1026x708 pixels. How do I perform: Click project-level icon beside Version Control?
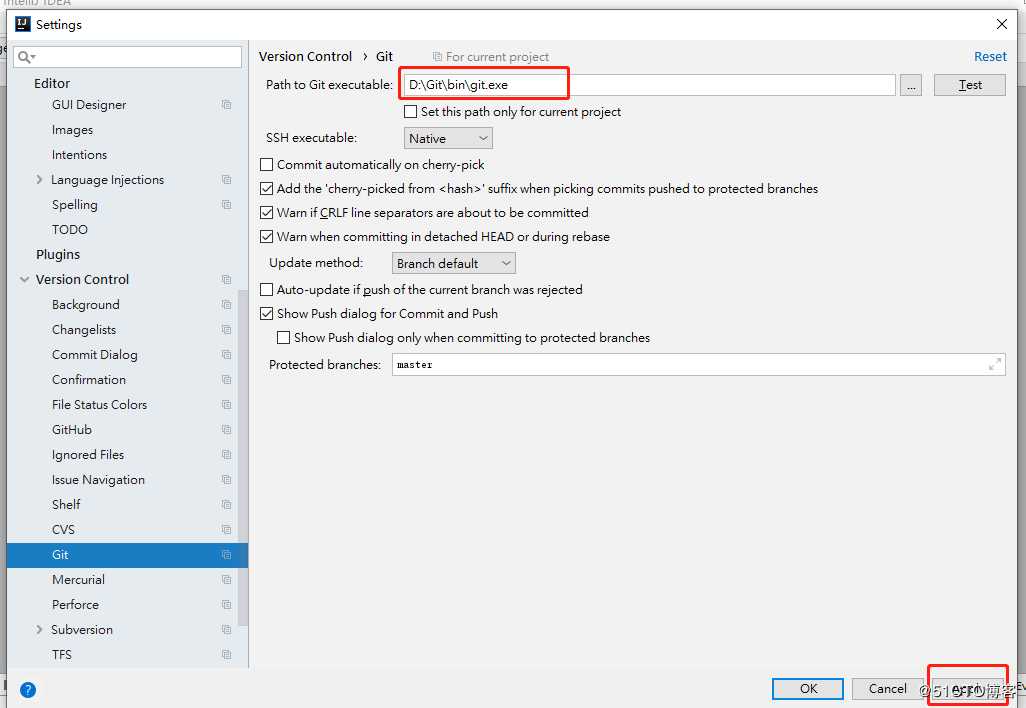coord(226,279)
